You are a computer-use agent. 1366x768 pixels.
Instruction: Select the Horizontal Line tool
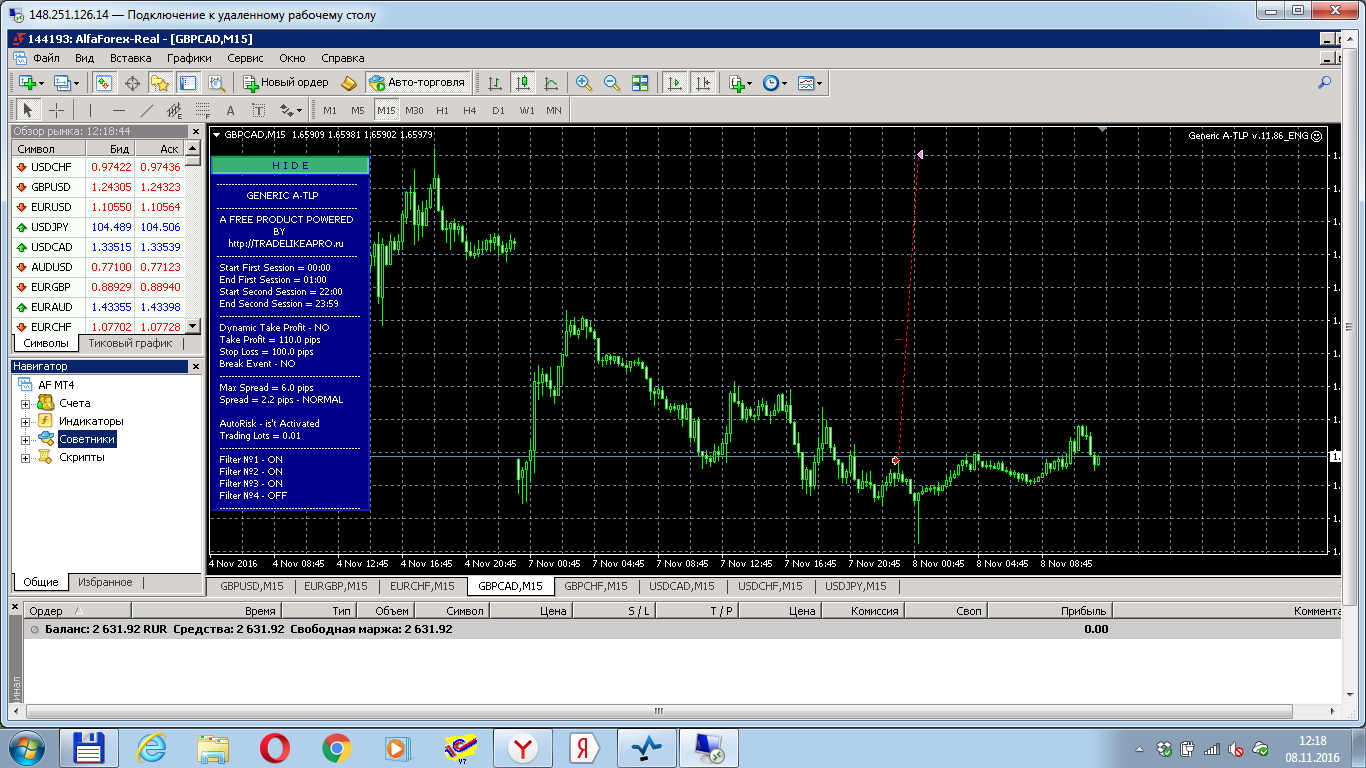pos(119,110)
